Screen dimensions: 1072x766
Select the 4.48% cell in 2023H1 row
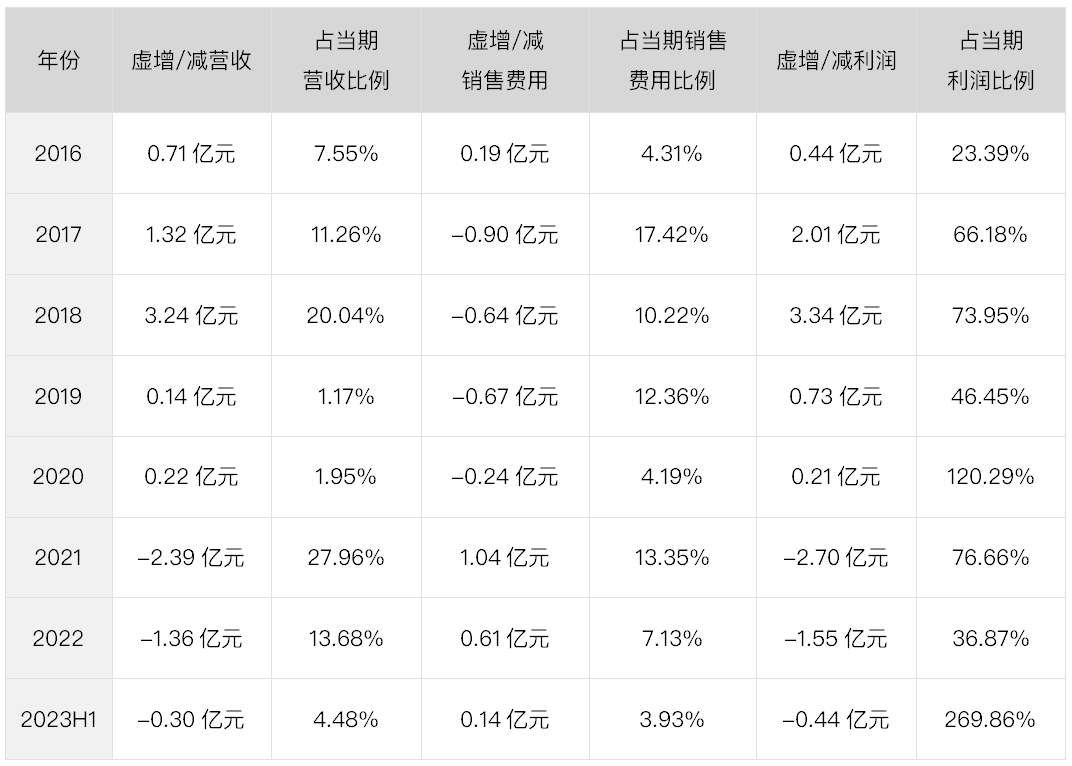pos(346,719)
